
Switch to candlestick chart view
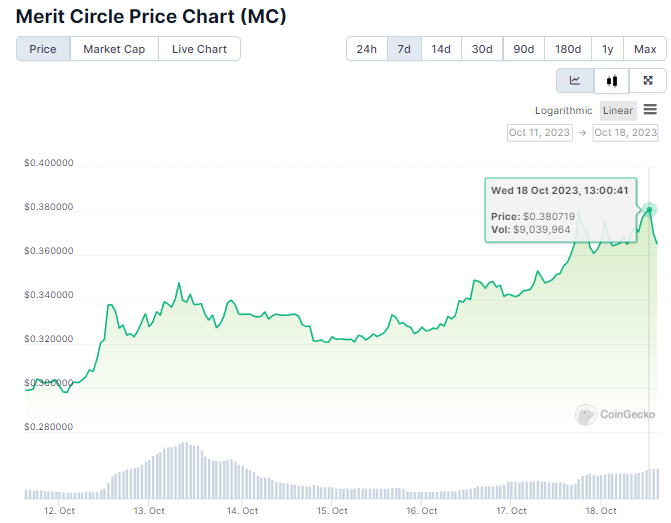coord(612,81)
